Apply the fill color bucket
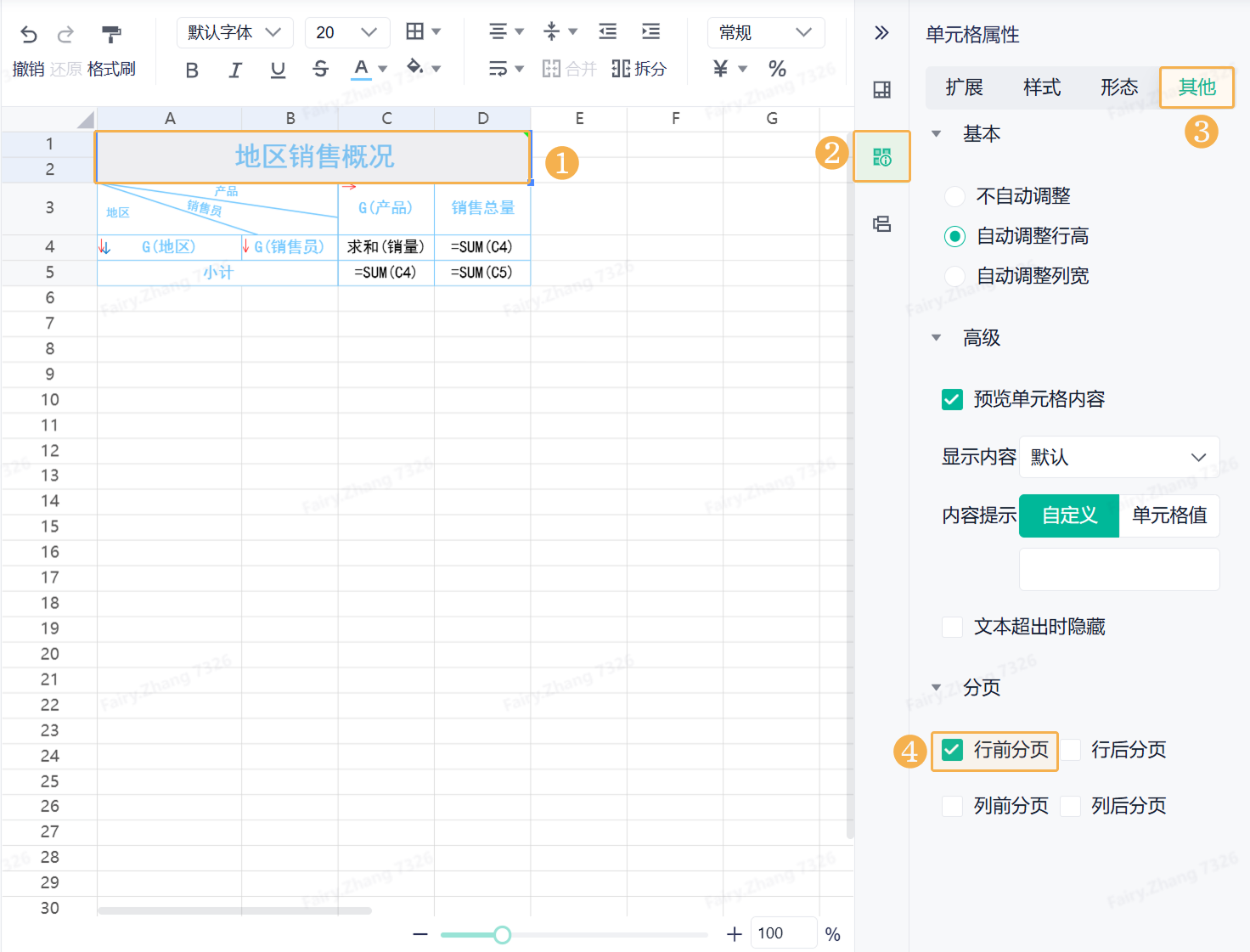Screen dimensions: 1250x952 click(415, 67)
